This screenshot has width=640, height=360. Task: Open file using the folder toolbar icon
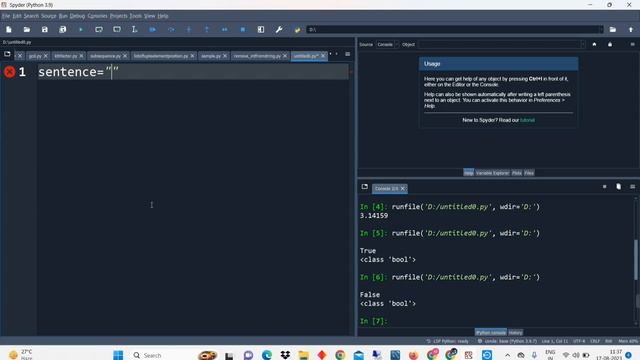point(27,29)
